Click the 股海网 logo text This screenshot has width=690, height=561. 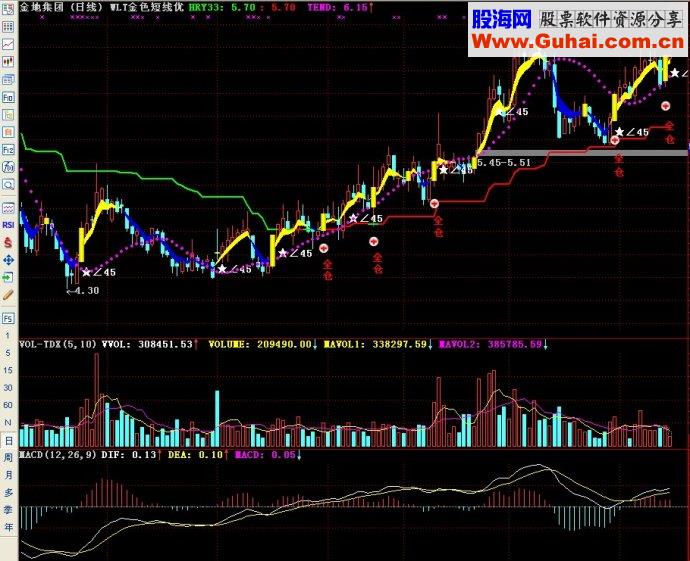click(502, 19)
